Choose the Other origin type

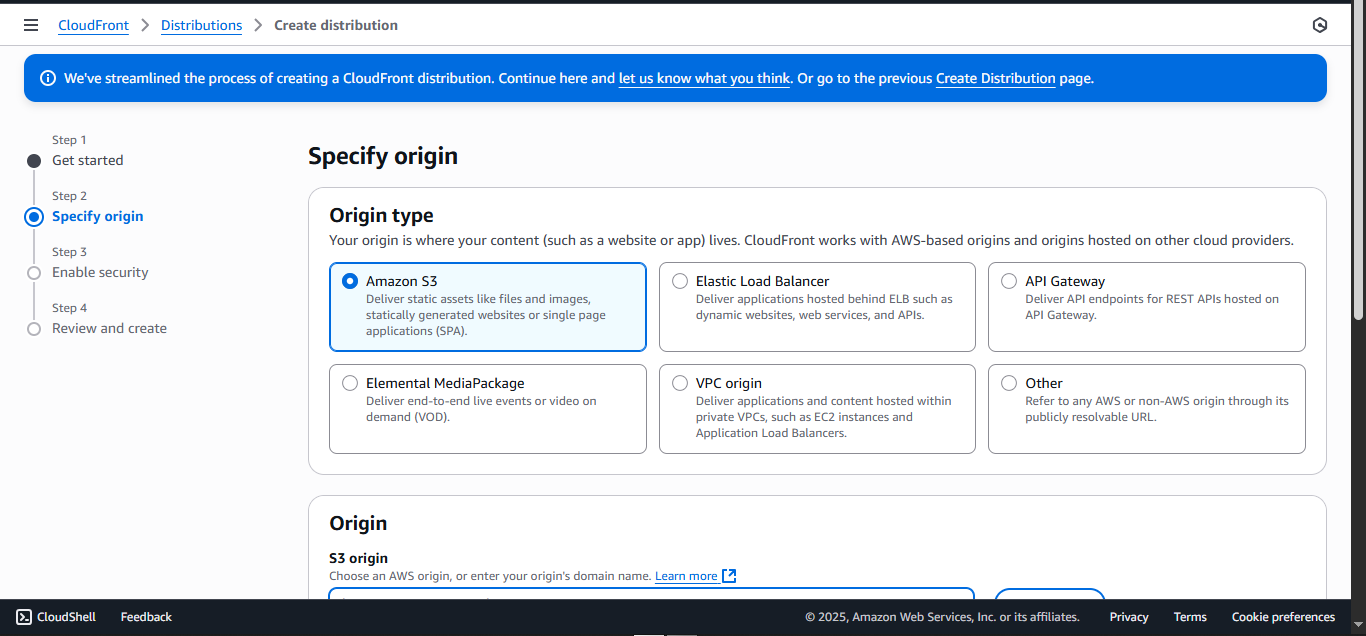click(1009, 383)
